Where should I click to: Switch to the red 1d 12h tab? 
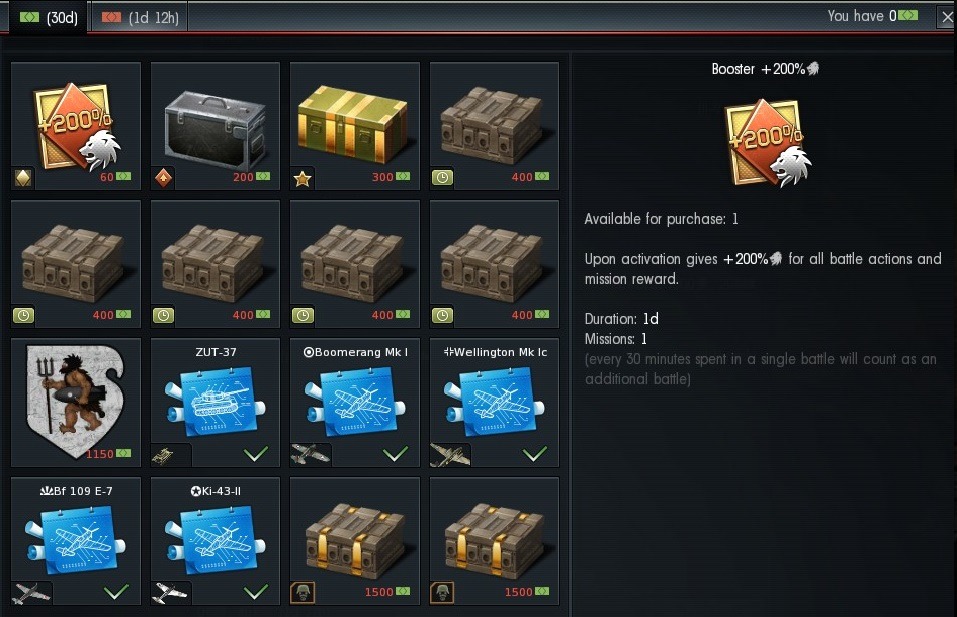[140, 17]
